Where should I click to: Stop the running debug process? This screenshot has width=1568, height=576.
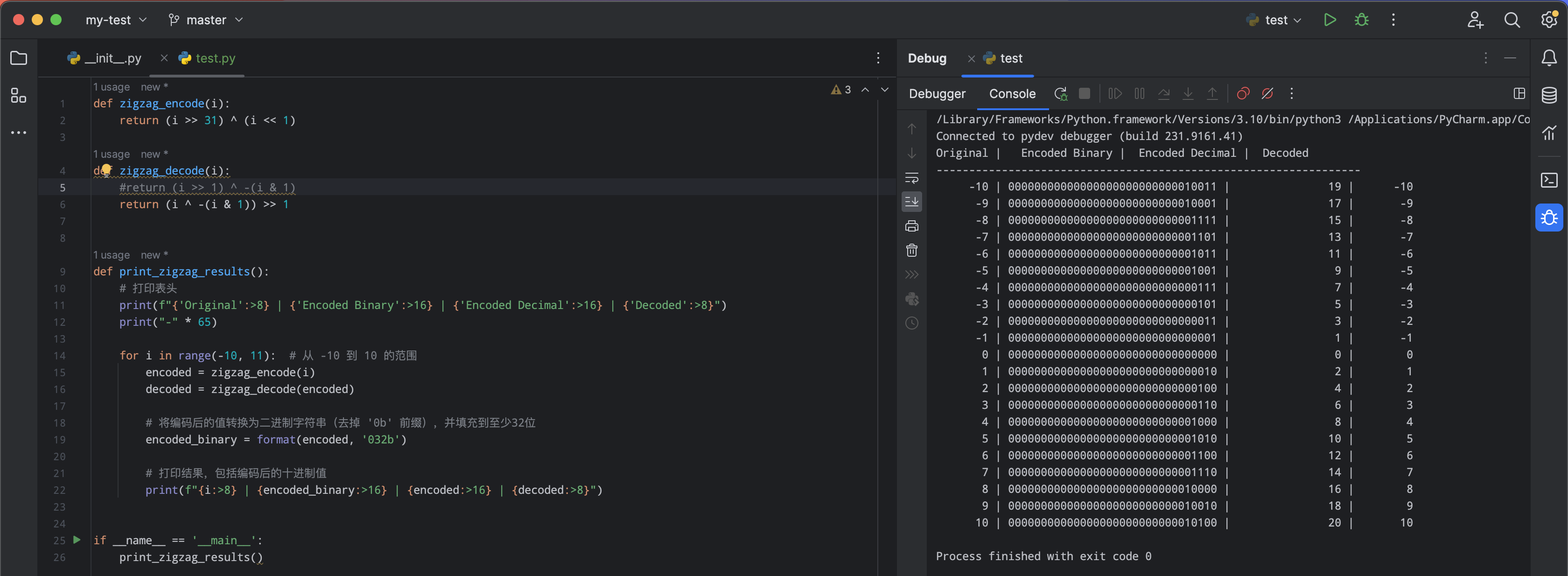[x=1084, y=94]
